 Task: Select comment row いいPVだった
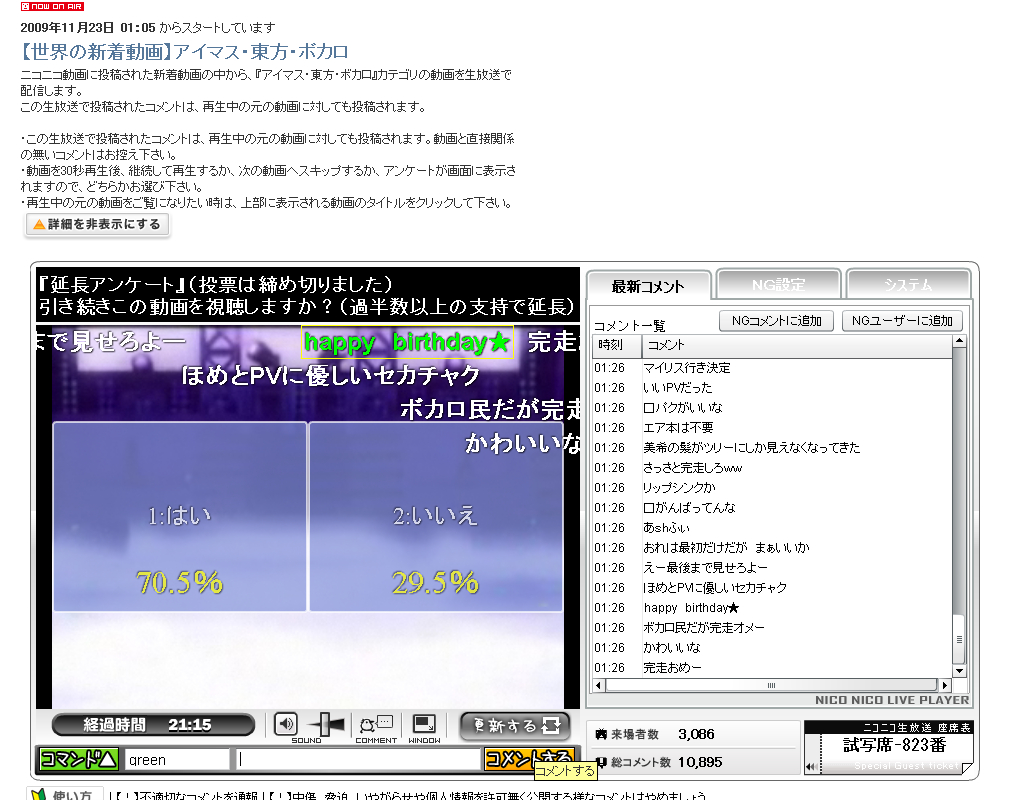click(x=772, y=388)
